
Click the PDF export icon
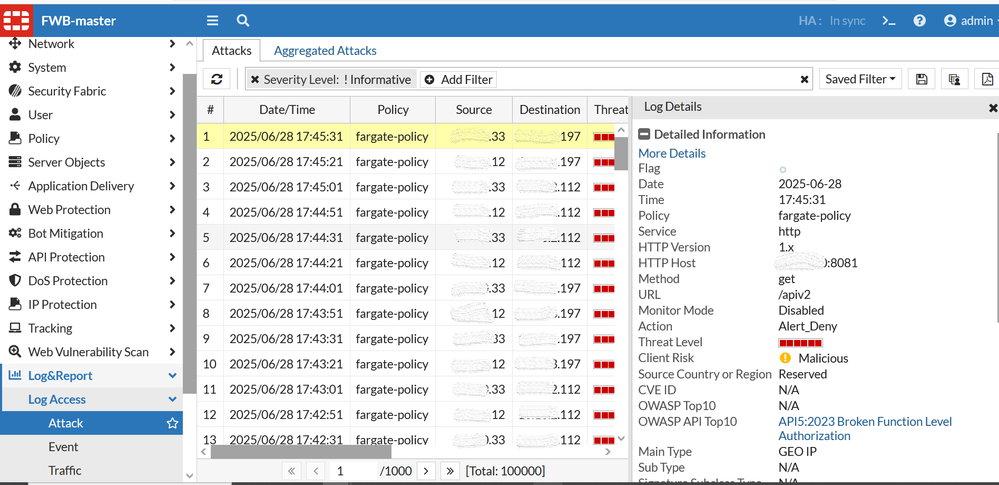[988, 79]
